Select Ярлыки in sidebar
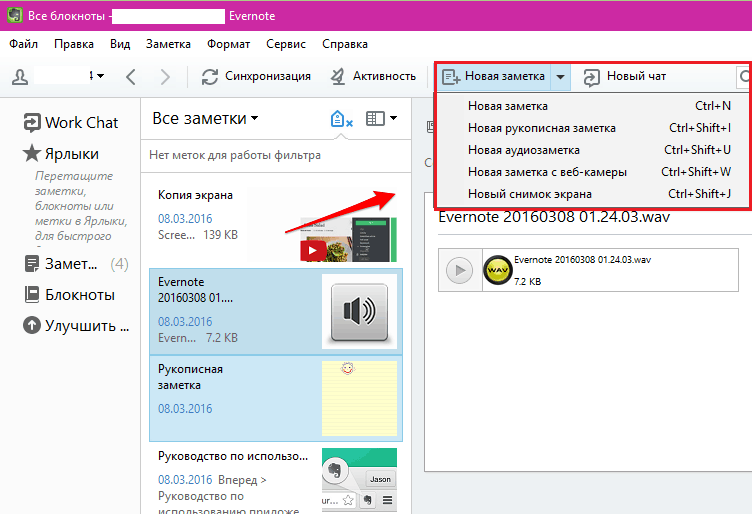Screen dimensions: 752x514 click(61, 154)
